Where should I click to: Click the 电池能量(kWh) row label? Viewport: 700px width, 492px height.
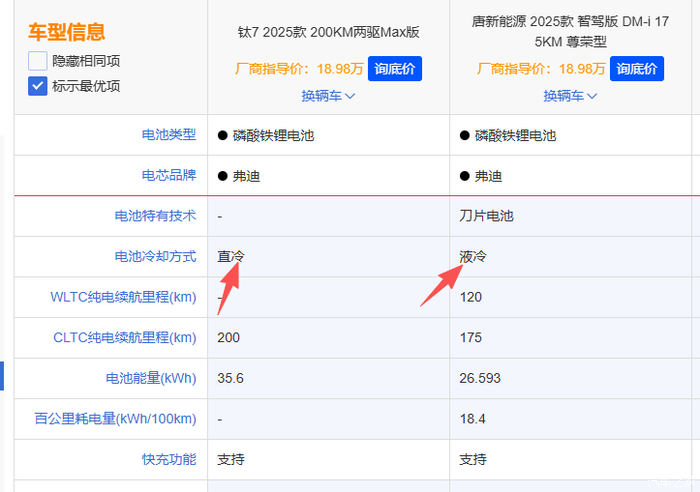tap(150, 379)
